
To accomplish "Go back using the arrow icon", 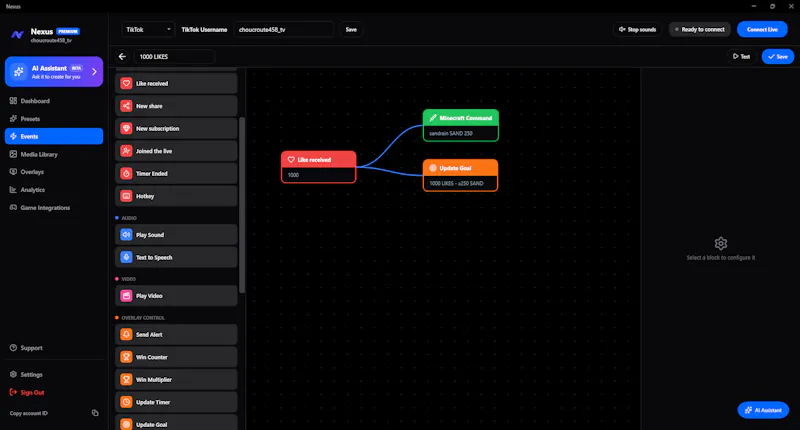I will (x=122, y=57).
